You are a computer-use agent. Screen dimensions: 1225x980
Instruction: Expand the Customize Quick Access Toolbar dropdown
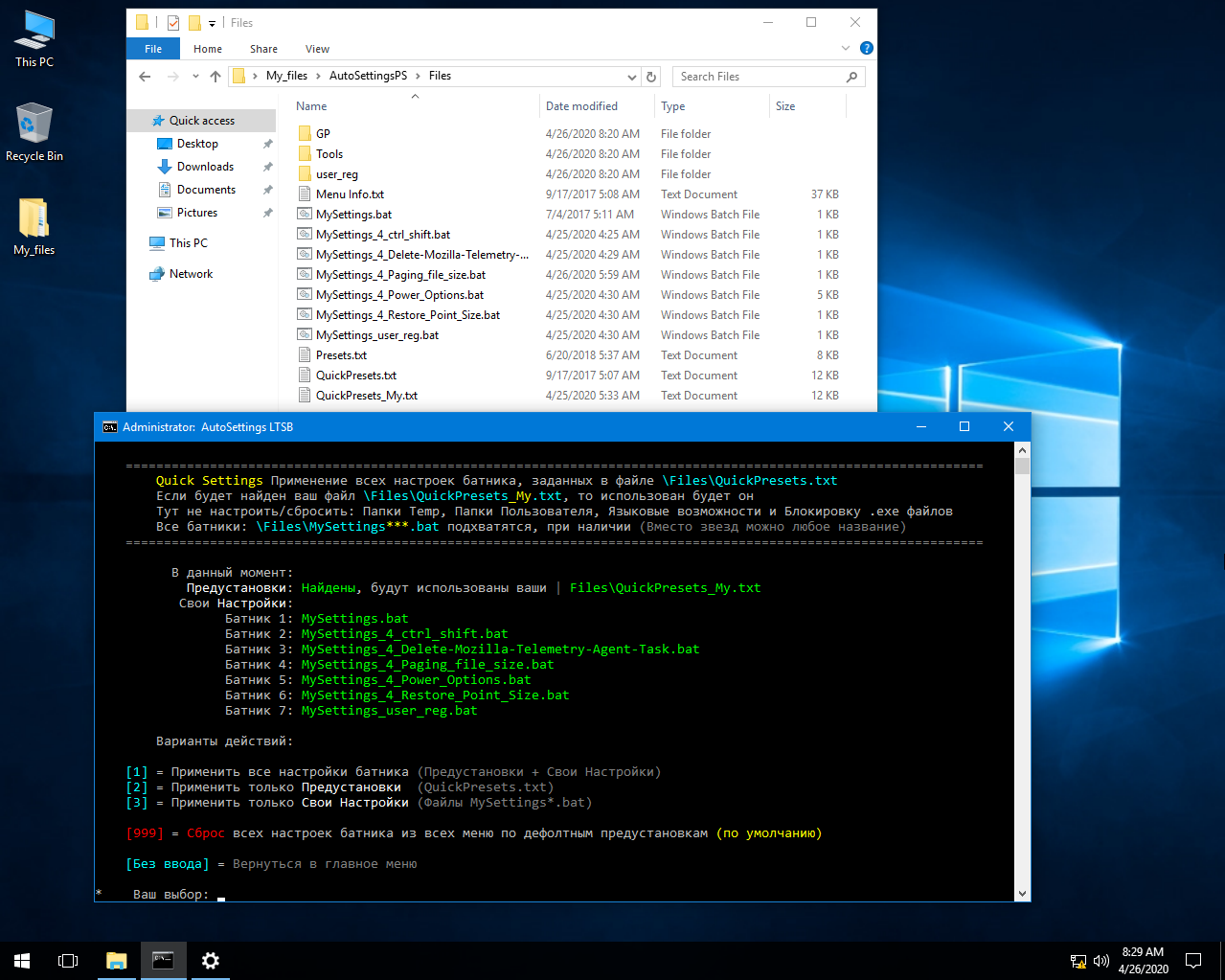[x=213, y=23]
